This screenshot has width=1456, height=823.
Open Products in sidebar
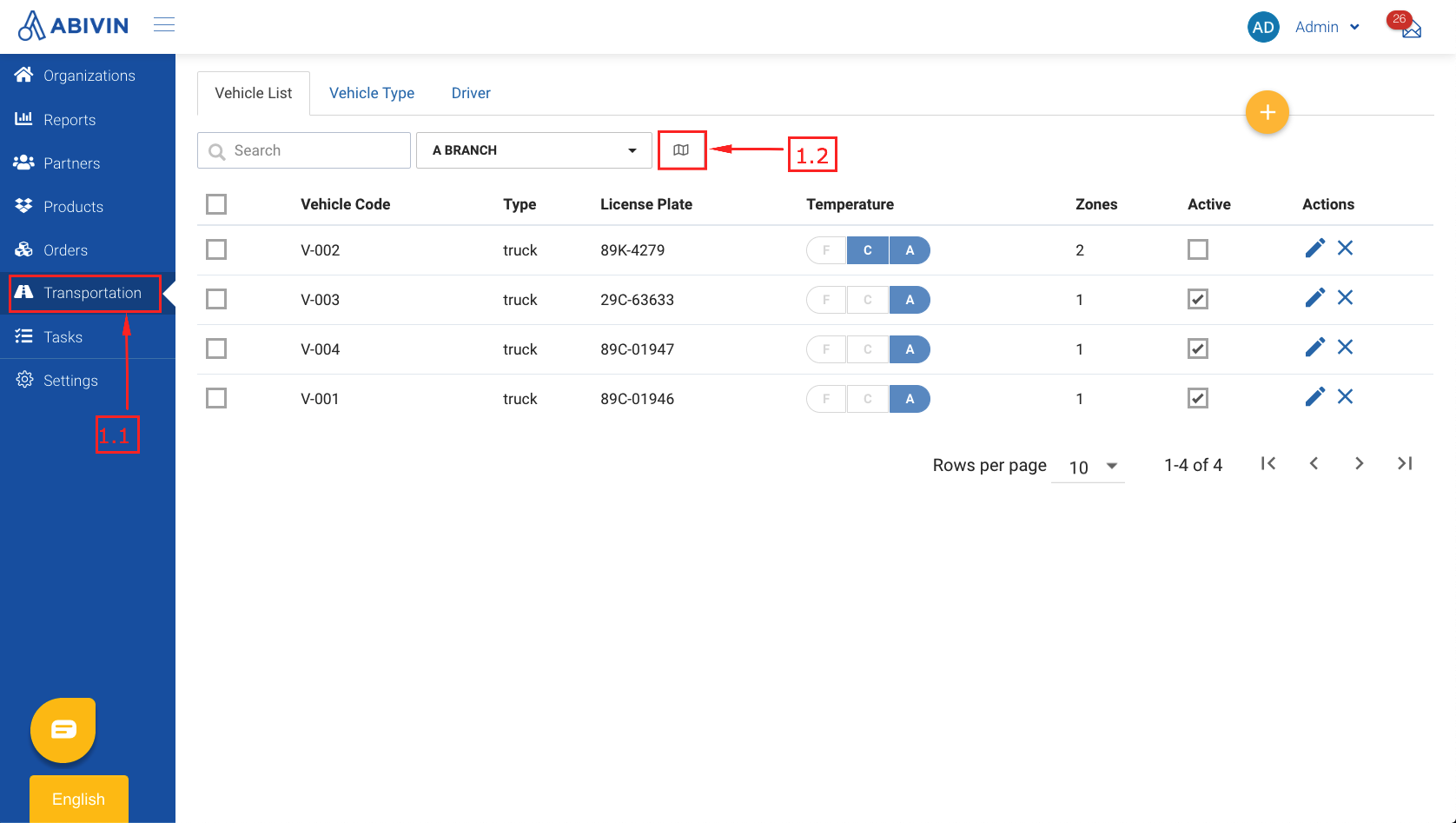88,206
